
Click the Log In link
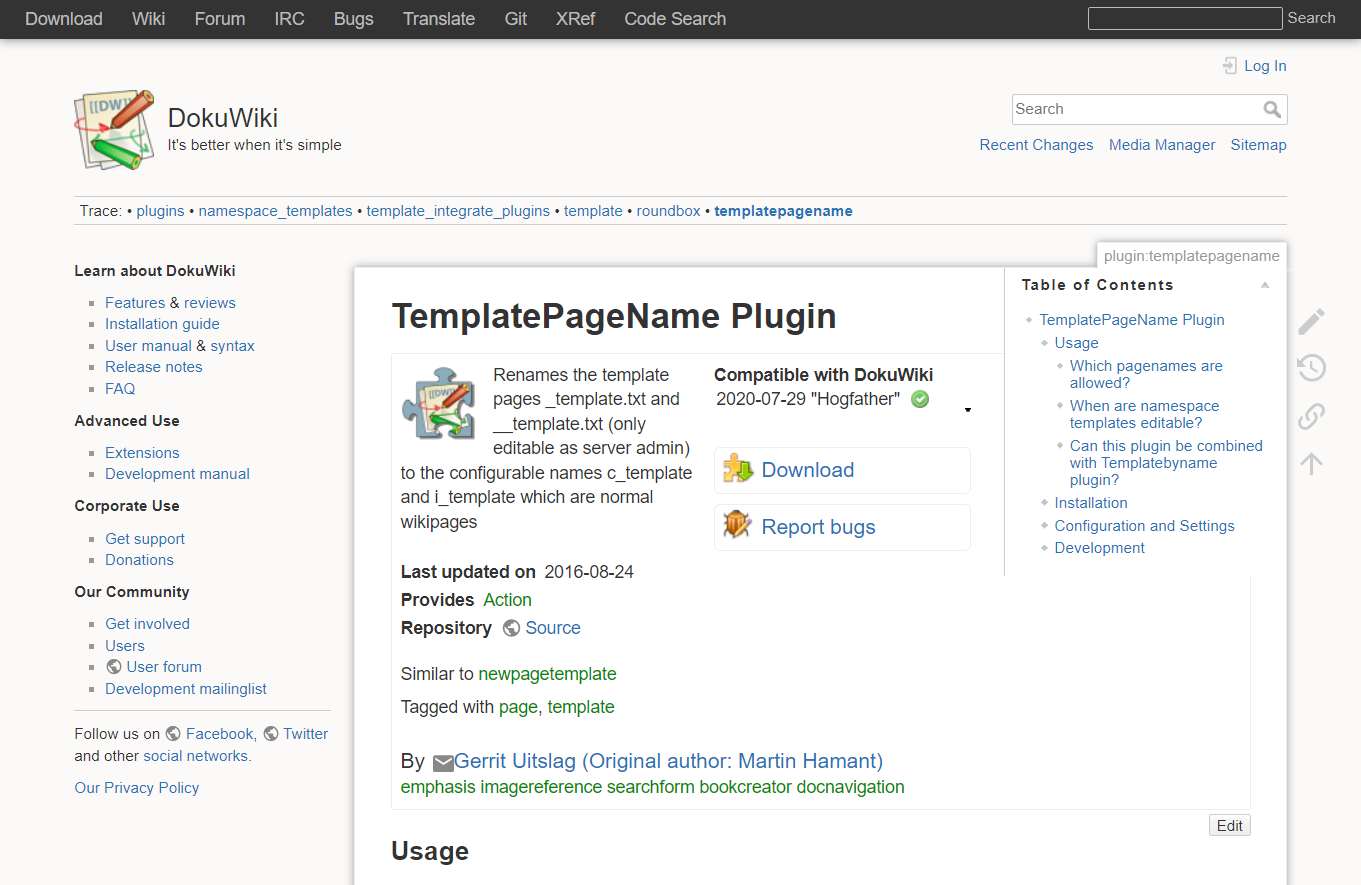pyautogui.click(x=1265, y=66)
